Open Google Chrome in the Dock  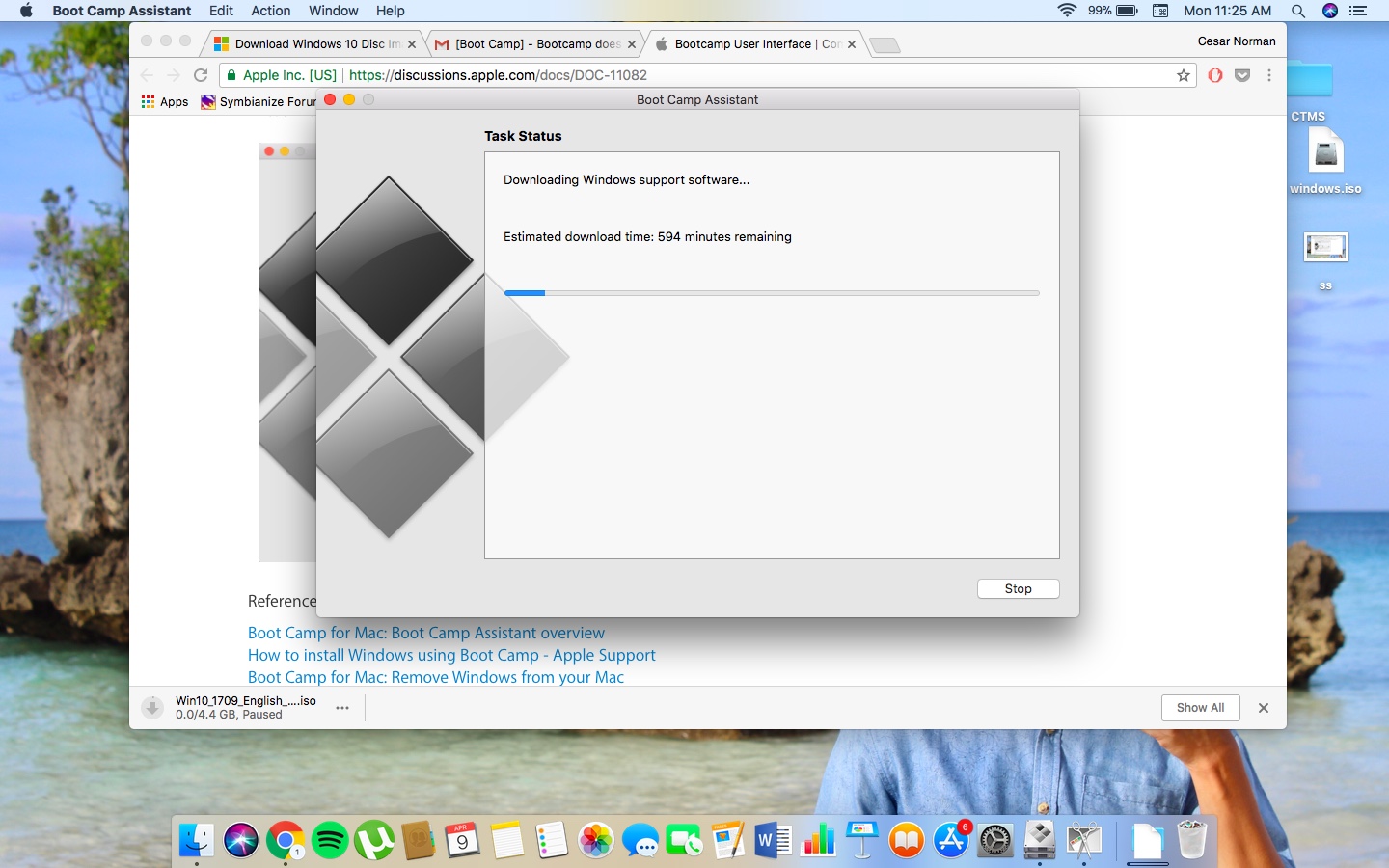[x=286, y=840]
